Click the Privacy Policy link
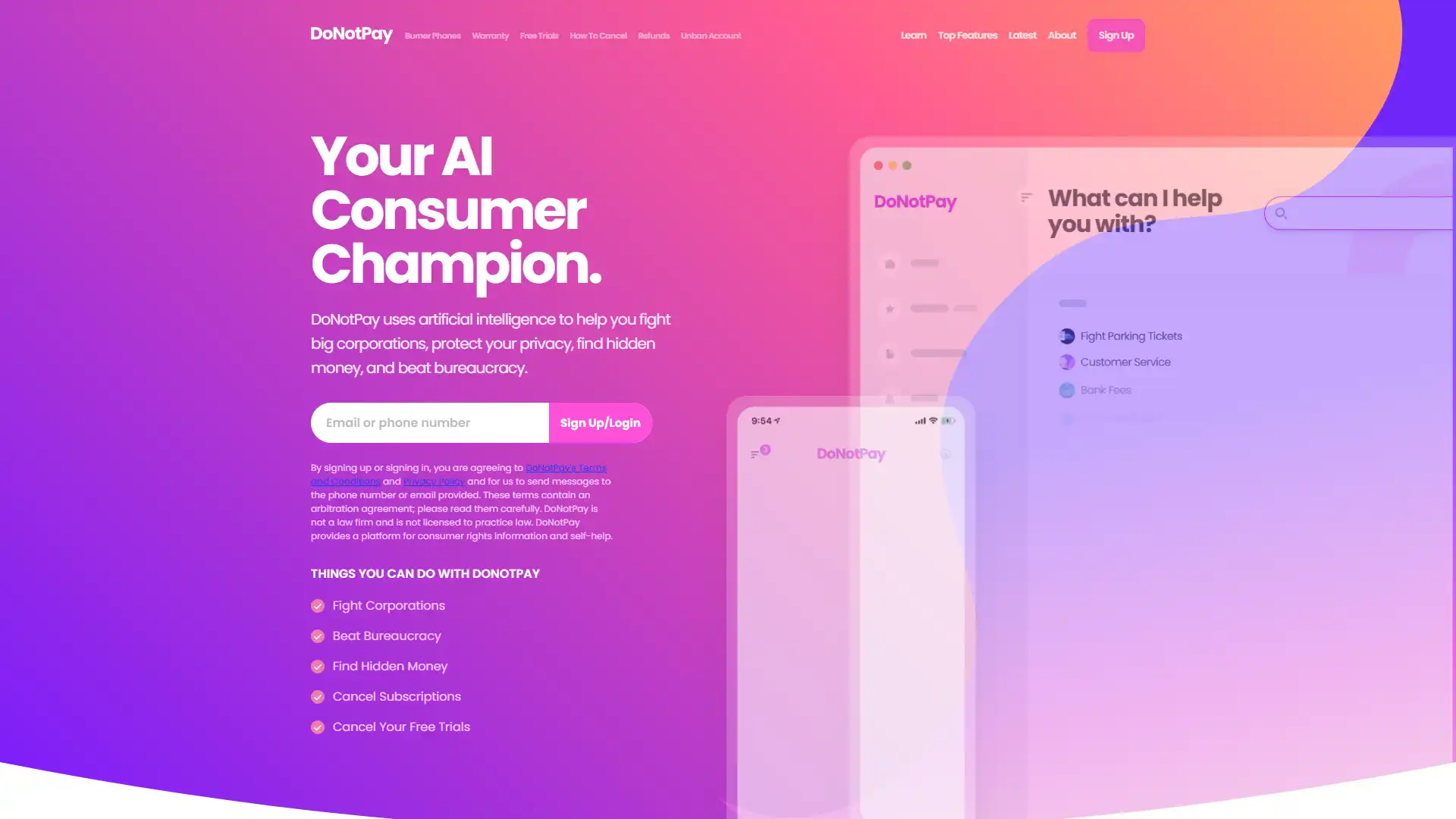This screenshot has height=819, width=1456. pos(434,481)
